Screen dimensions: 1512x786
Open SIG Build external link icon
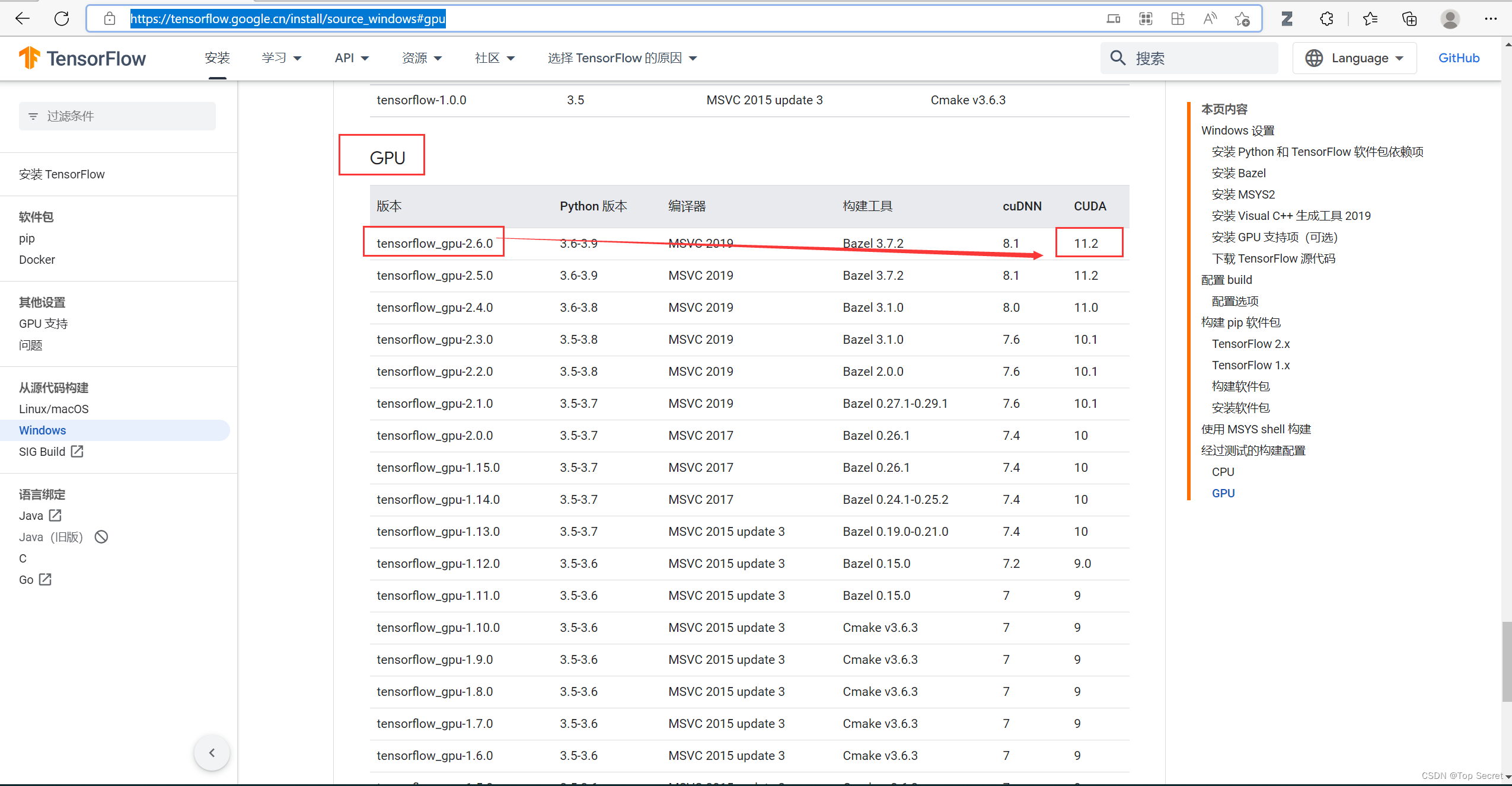pos(77,451)
